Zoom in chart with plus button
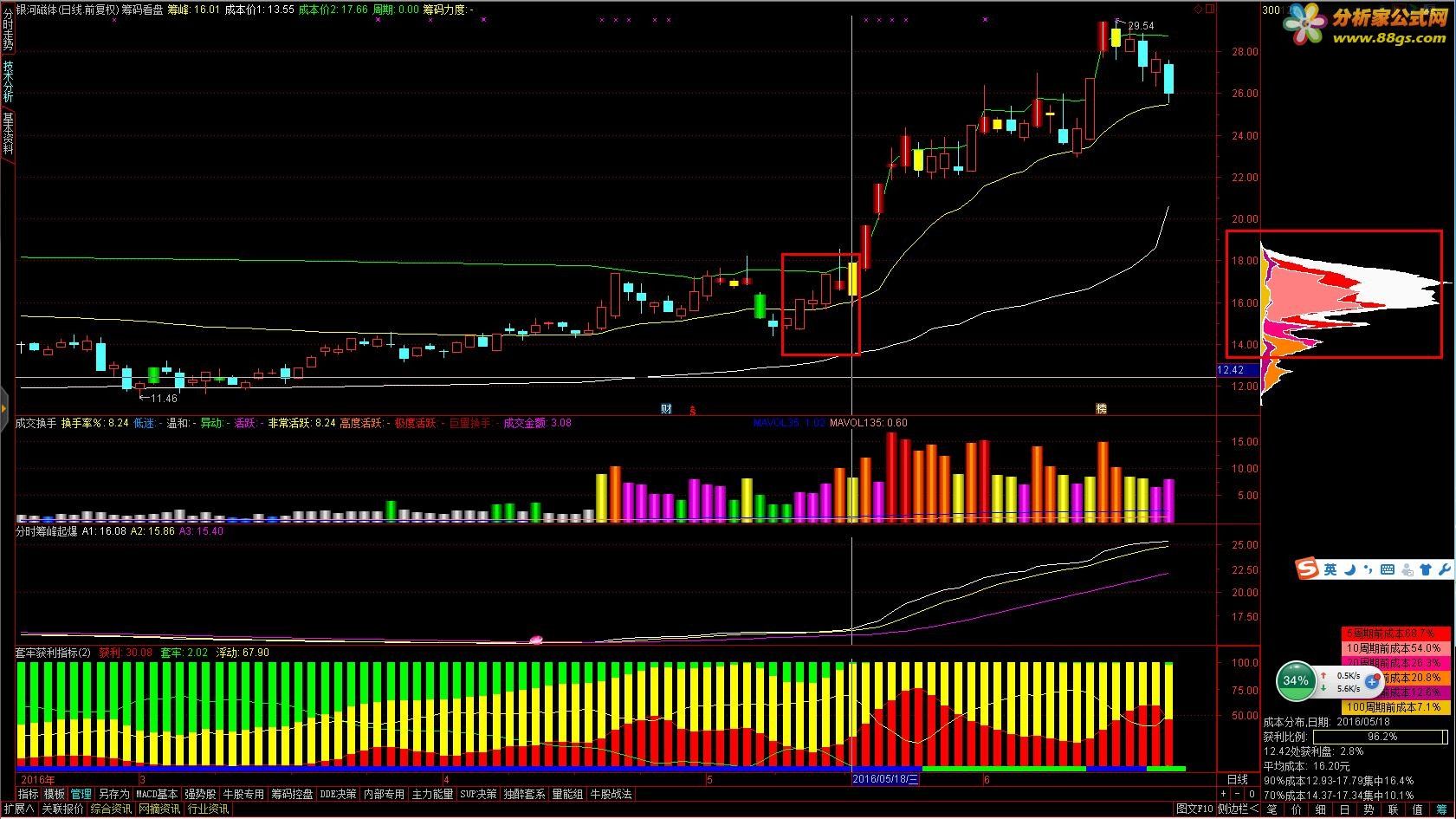Screen dimensions: 1456x819 [x=1224, y=794]
